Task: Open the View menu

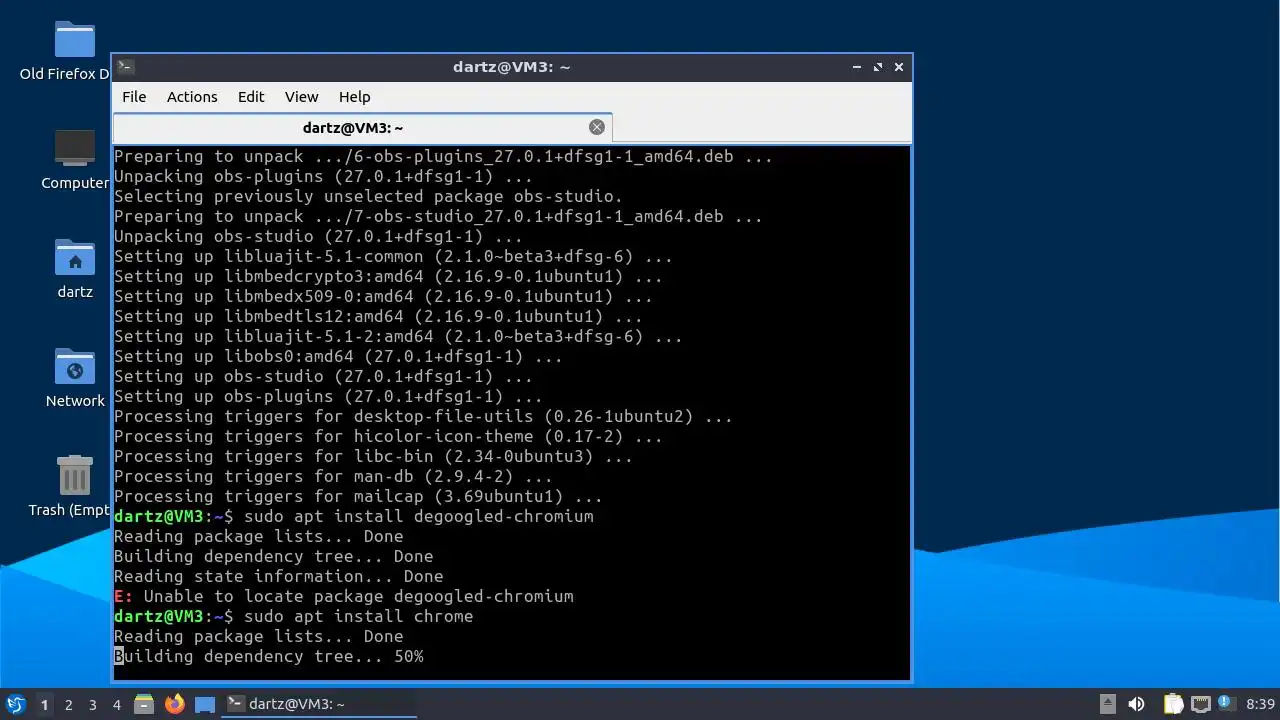Action: tap(301, 97)
